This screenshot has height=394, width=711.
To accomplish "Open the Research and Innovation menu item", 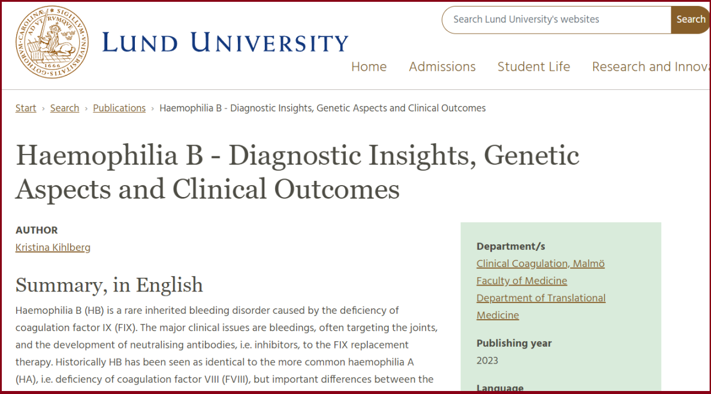I will [651, 67].
